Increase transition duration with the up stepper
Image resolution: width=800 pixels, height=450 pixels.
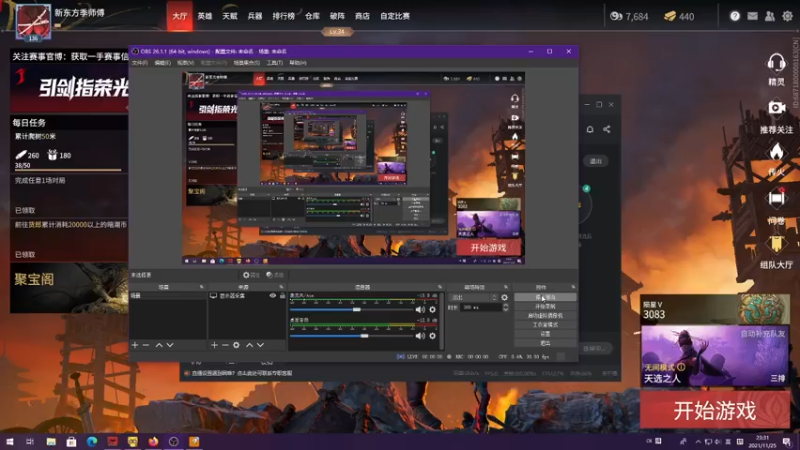[506, 305]
